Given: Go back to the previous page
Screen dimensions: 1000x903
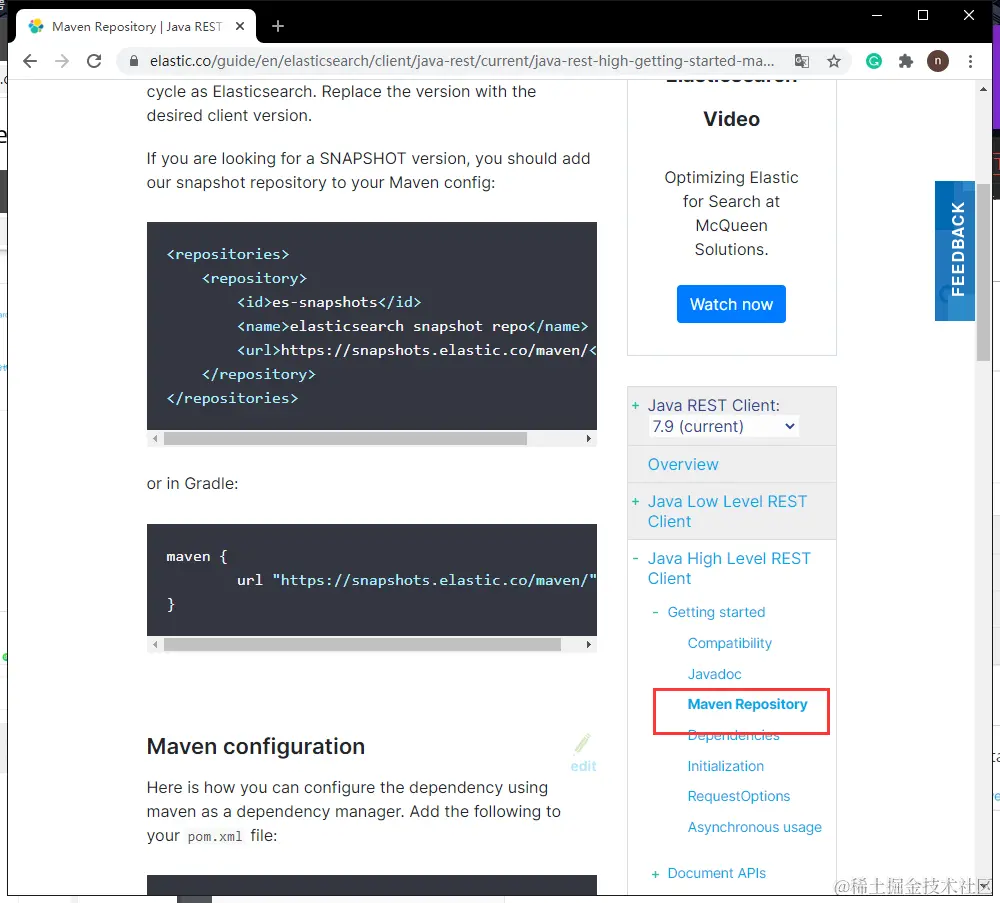Looking at the screenshot, I should (30, 61).
